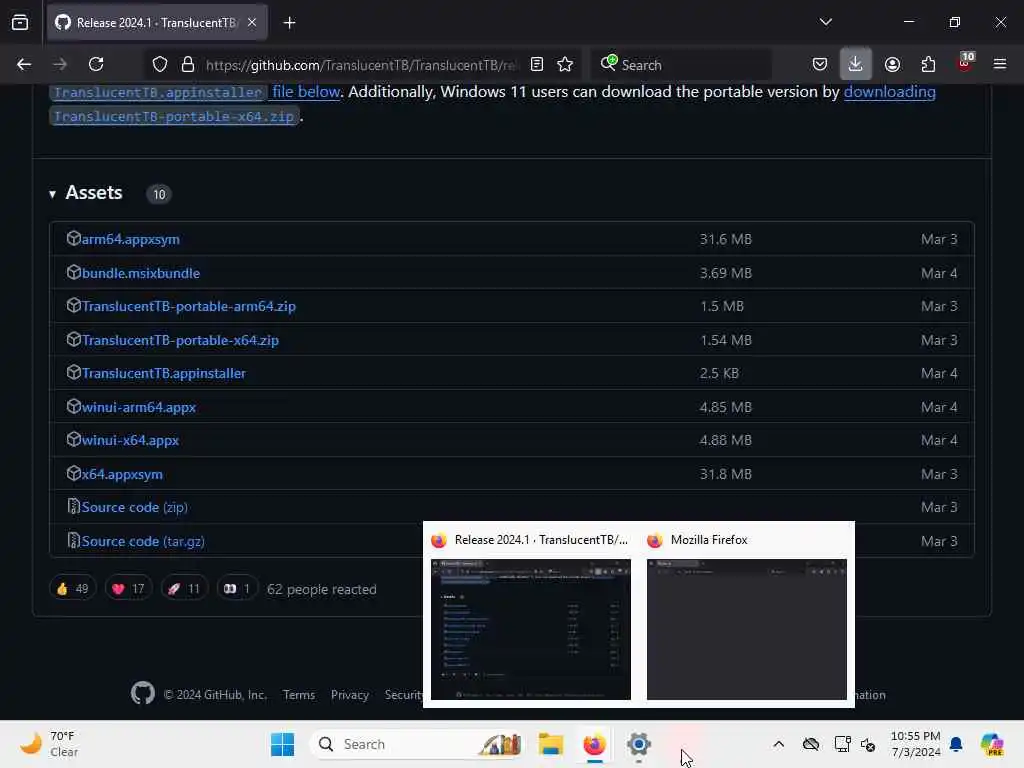Download arm64.appxsym asset
Viewport: 1024px width, 768px height.
pyautogui.click(x=131, y=239)
